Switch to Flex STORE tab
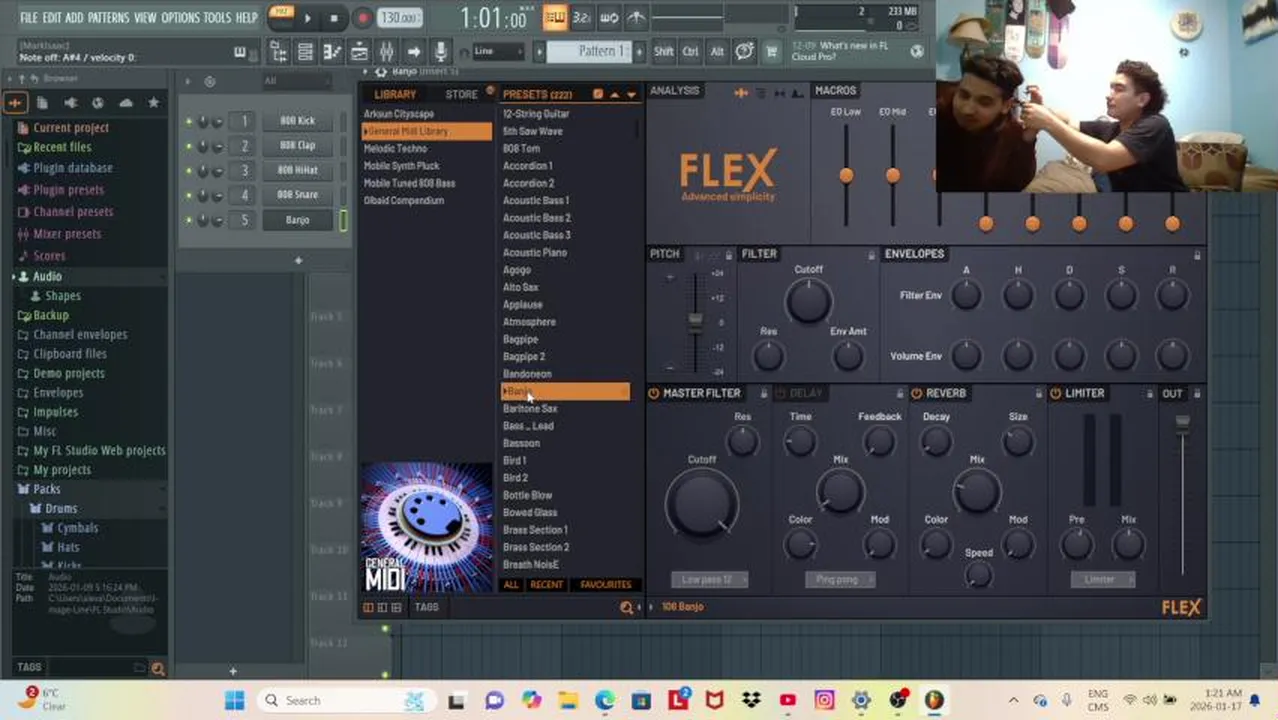Viewport: 1278px width, 720px height. click(461, 95)
